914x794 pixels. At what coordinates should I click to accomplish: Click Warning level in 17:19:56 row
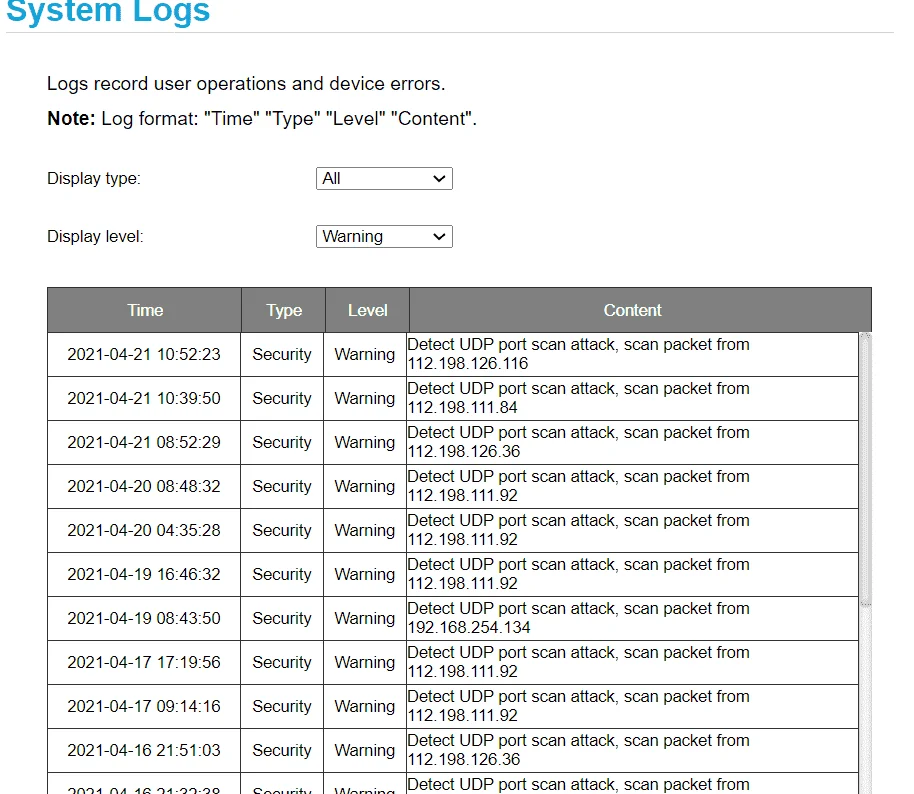(365, 663)
